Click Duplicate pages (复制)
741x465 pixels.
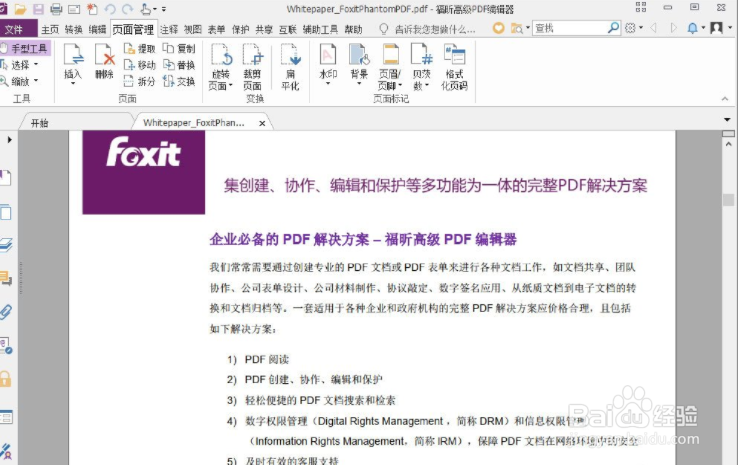click(x=179, y=48)
